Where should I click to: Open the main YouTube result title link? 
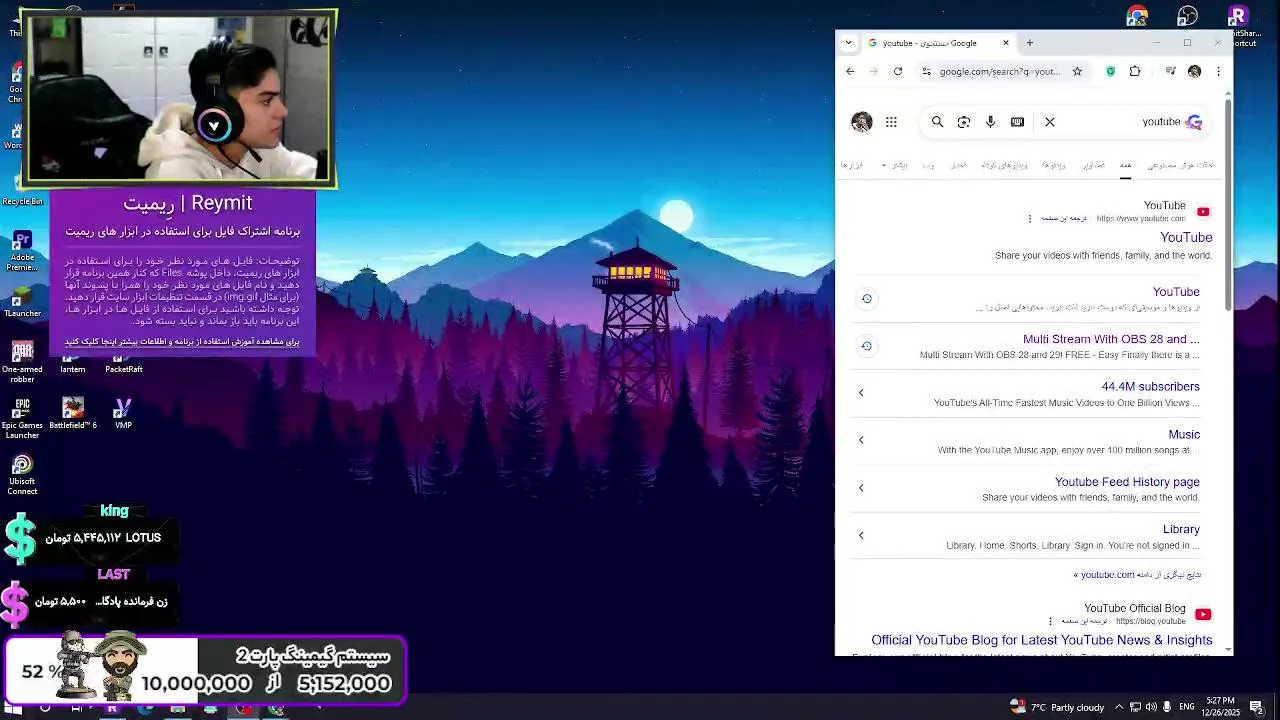[x=1186, y=237]
